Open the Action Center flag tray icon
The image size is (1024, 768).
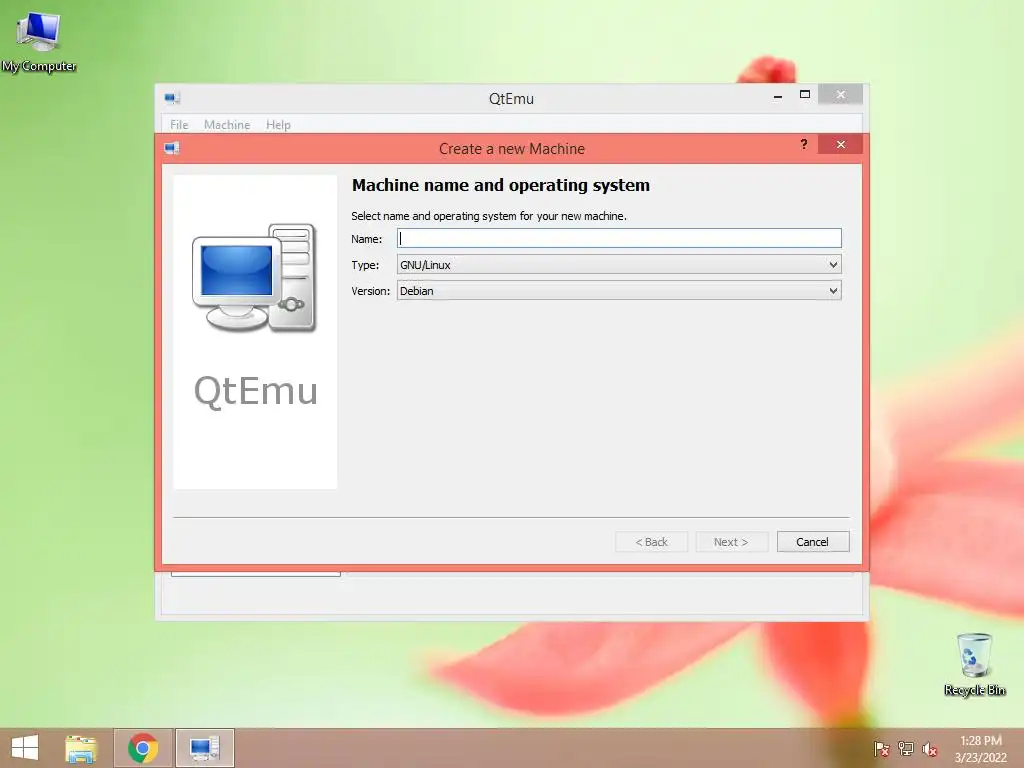[x=881, y=749]
